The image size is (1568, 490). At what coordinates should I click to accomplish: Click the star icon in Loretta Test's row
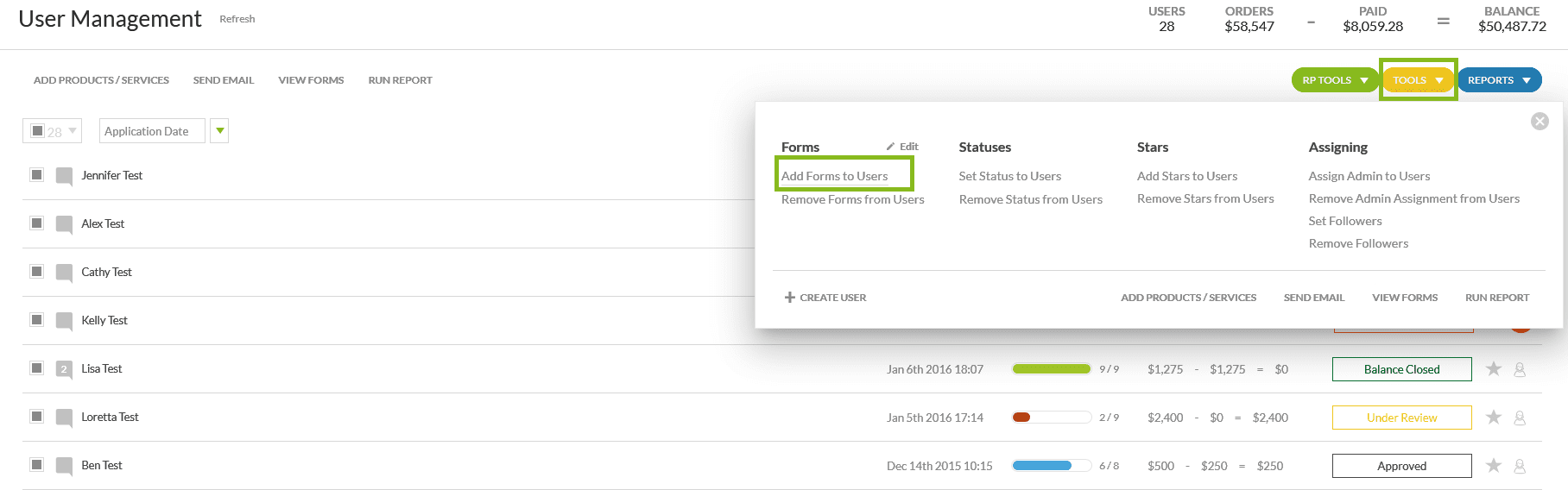click(x=1493, y=418)
